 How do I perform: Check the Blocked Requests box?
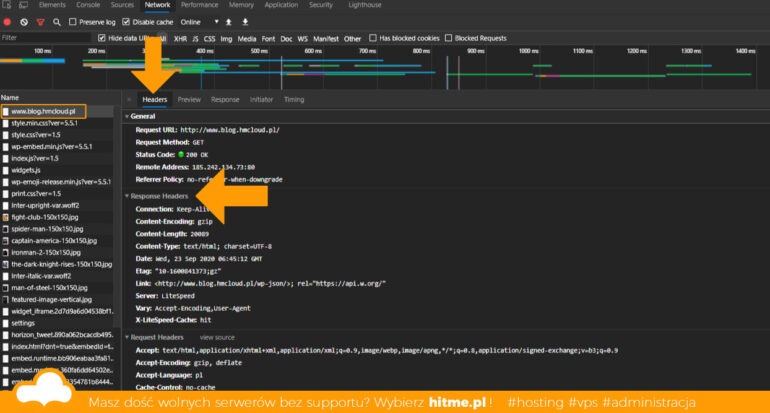448,38
